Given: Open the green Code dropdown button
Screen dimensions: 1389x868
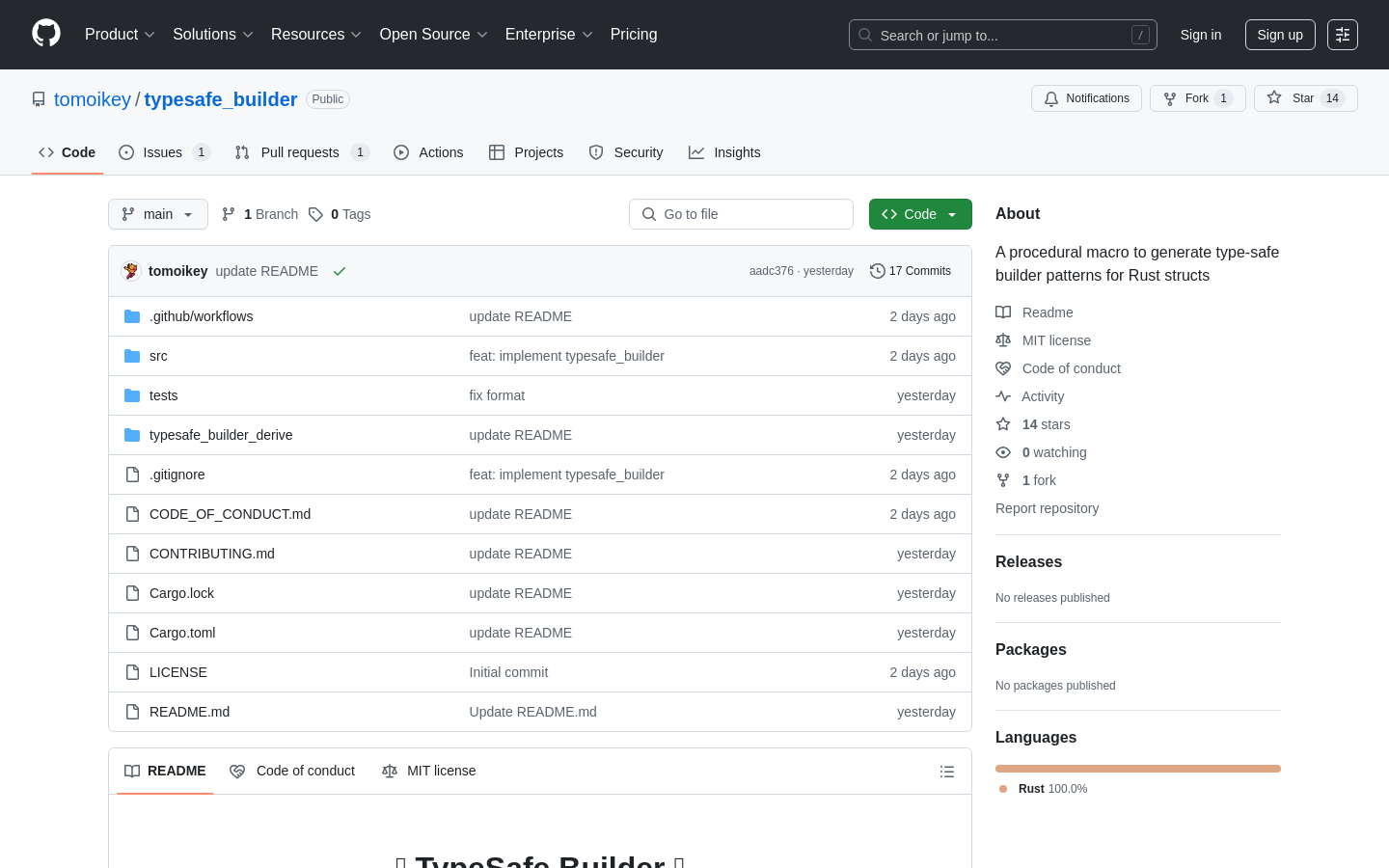Looking at the screenshot, I should (x=920, y=214).
